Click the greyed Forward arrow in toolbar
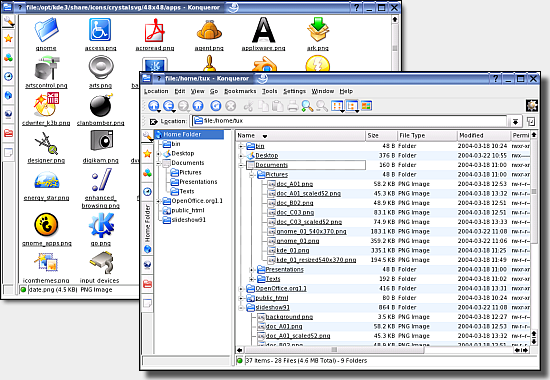The width and height of the screenshot is (550, 380). tap(183, 106)
